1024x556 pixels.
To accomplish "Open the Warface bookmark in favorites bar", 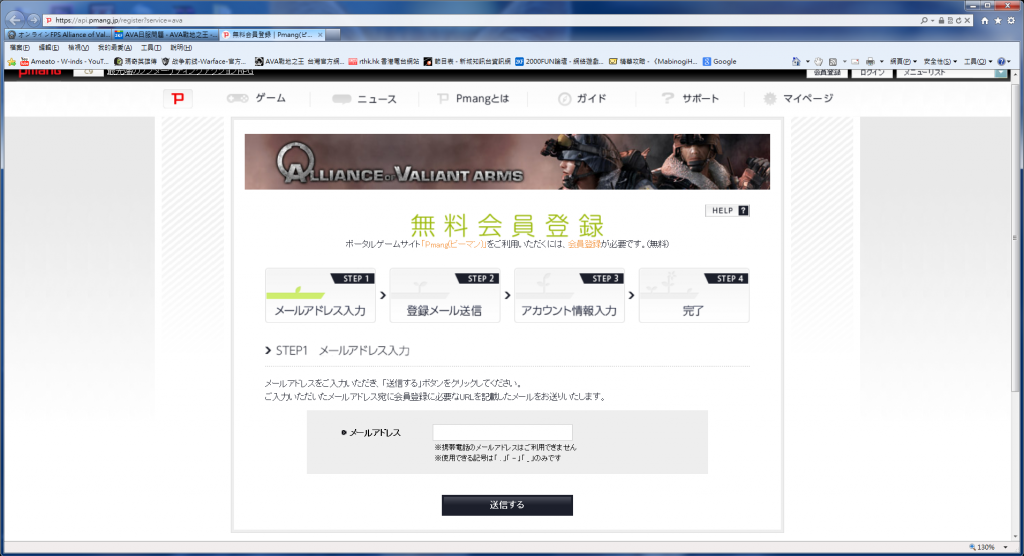I will pos(204,61).
